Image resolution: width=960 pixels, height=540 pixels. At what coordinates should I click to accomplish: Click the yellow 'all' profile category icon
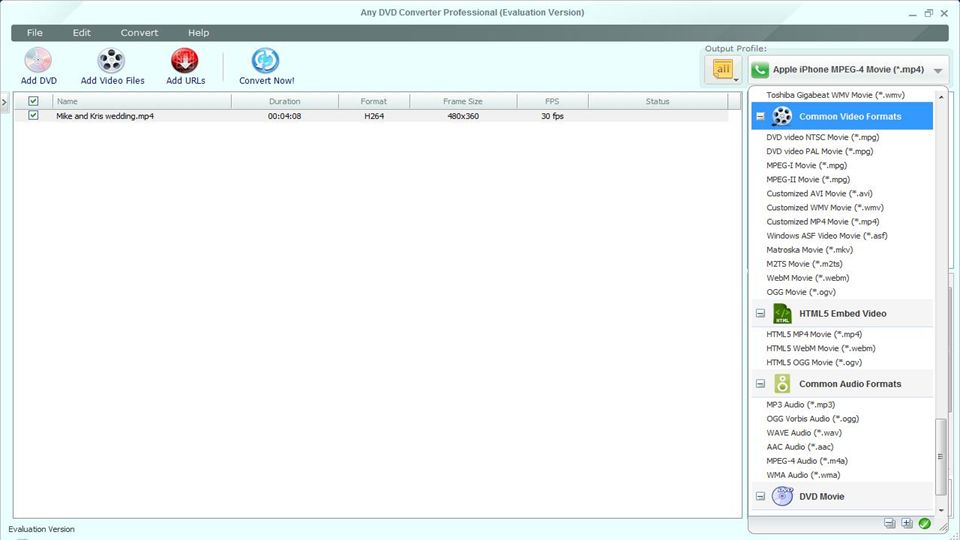pyautogui.click(x=723, y=69)
